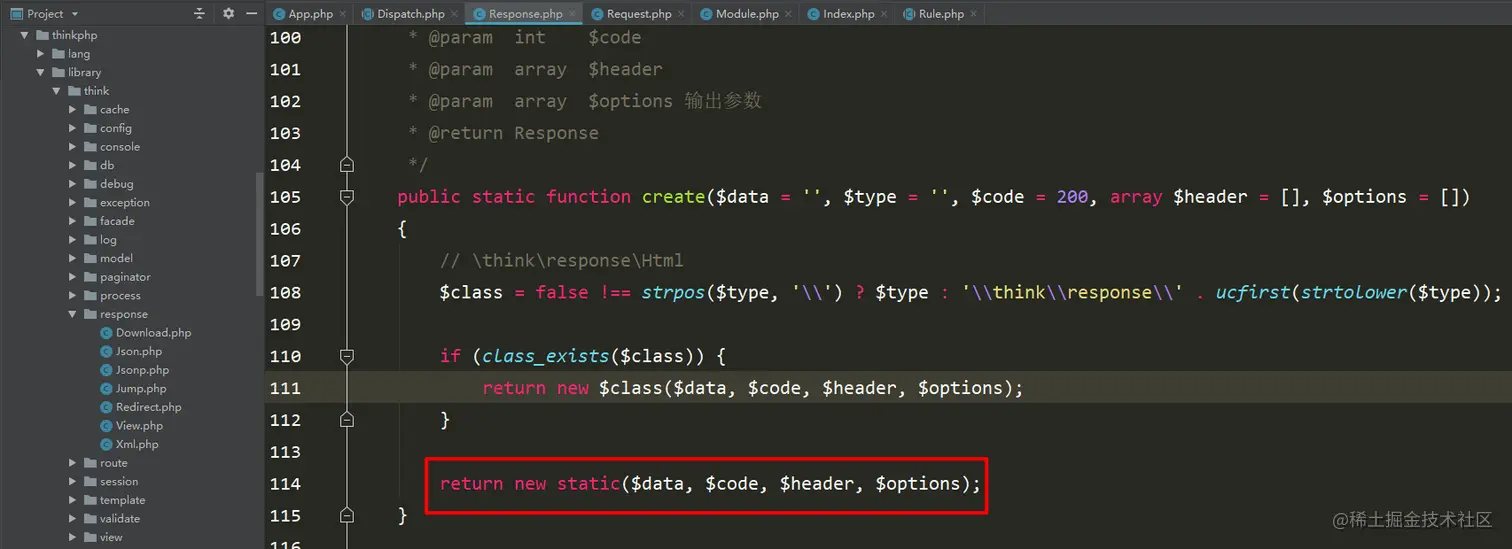Expand the lang folder
This screenshot has width=1512, height=549.
[x=41, y=53]
